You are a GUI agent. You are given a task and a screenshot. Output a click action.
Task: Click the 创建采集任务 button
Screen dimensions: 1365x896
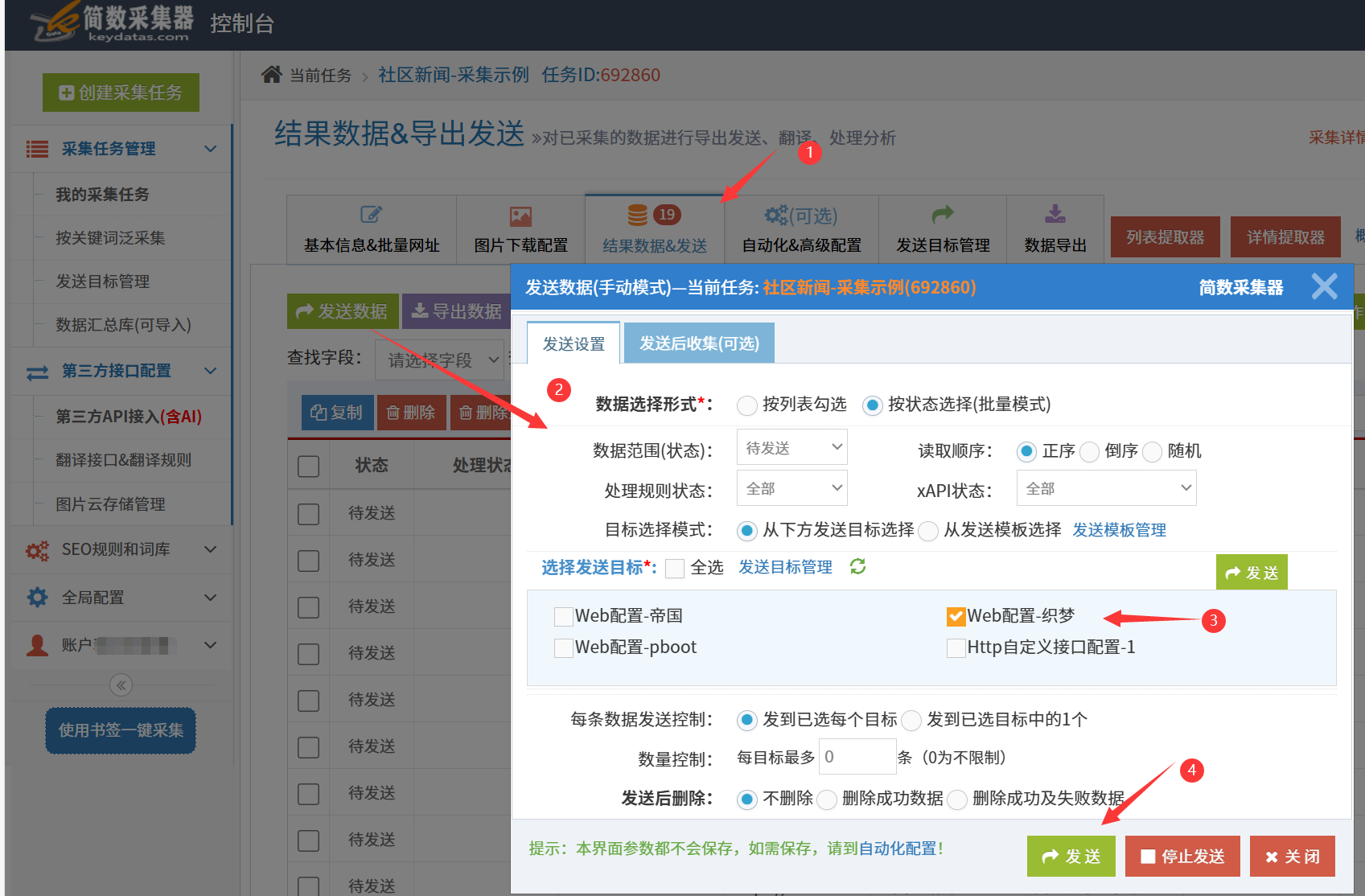(x=121, y=92)
